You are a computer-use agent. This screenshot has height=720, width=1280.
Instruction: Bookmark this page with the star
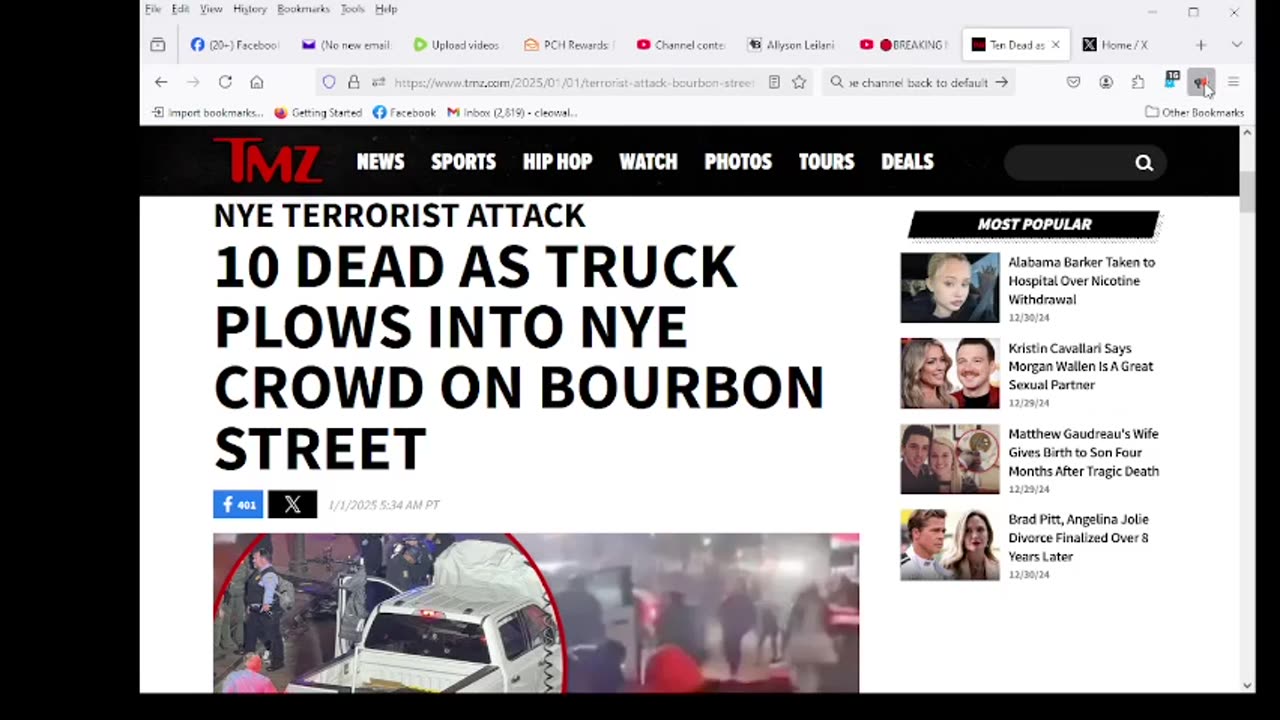tap(799, 82)
